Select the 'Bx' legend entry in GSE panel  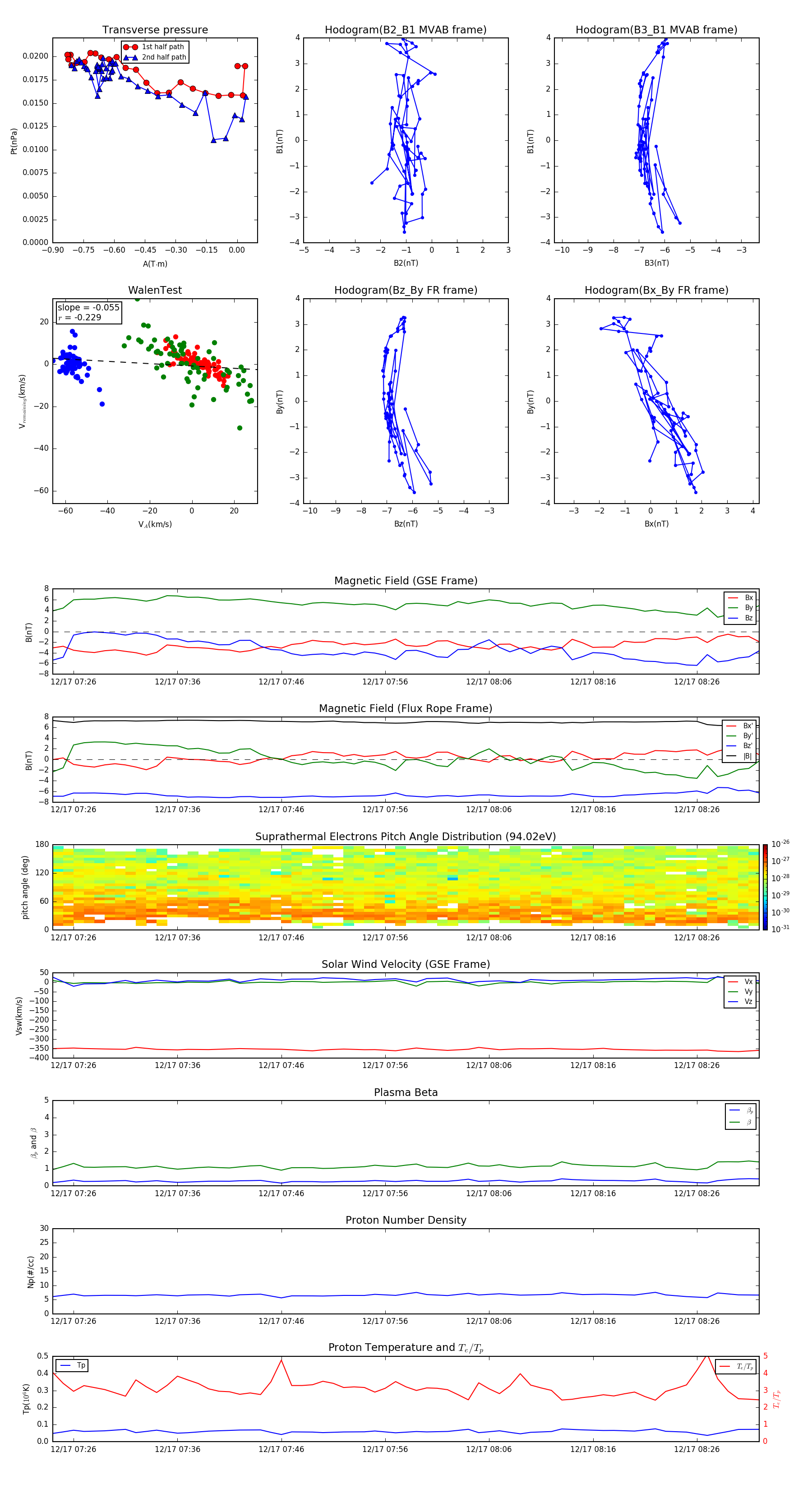[x=740, y=598]
